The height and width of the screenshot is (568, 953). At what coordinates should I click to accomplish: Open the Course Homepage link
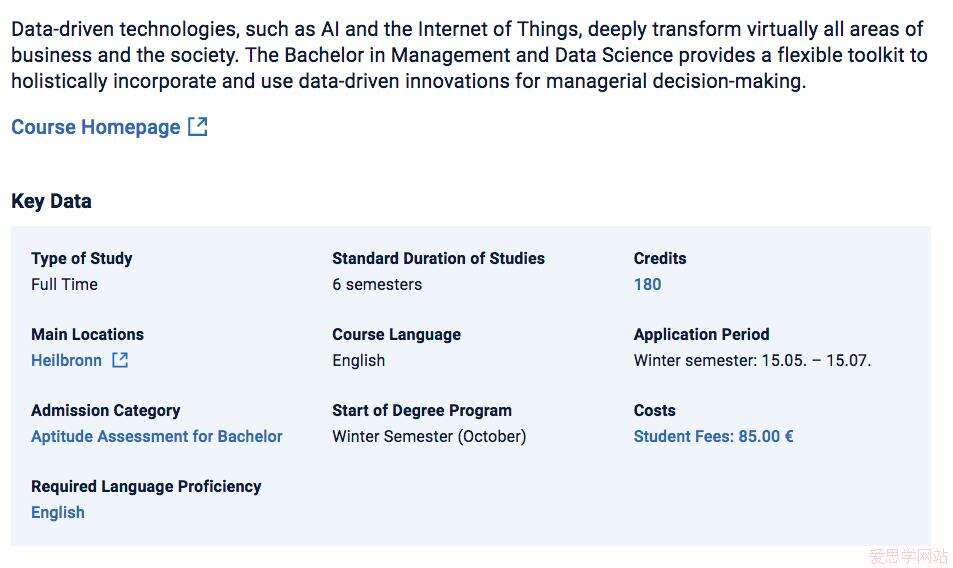95,127
